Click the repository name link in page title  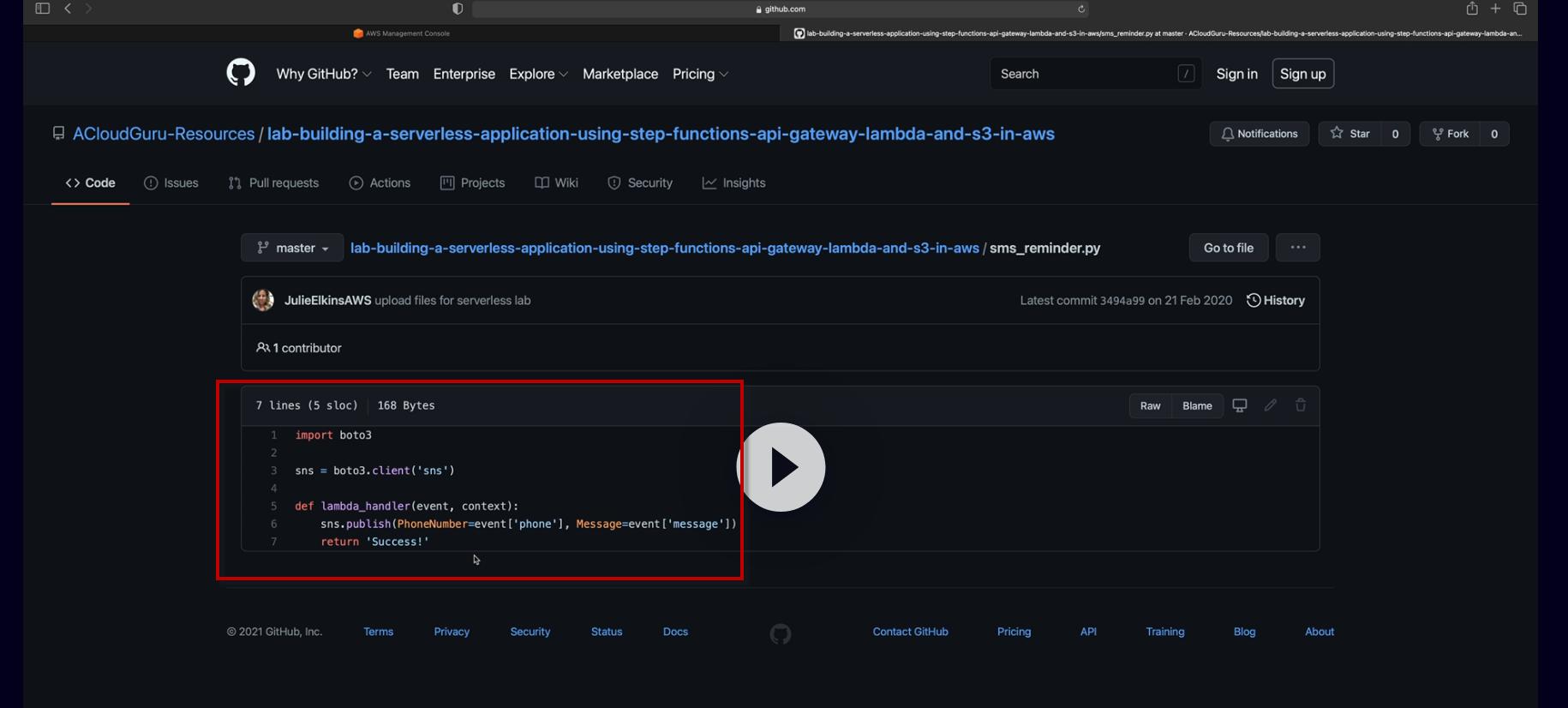[661, 134]
